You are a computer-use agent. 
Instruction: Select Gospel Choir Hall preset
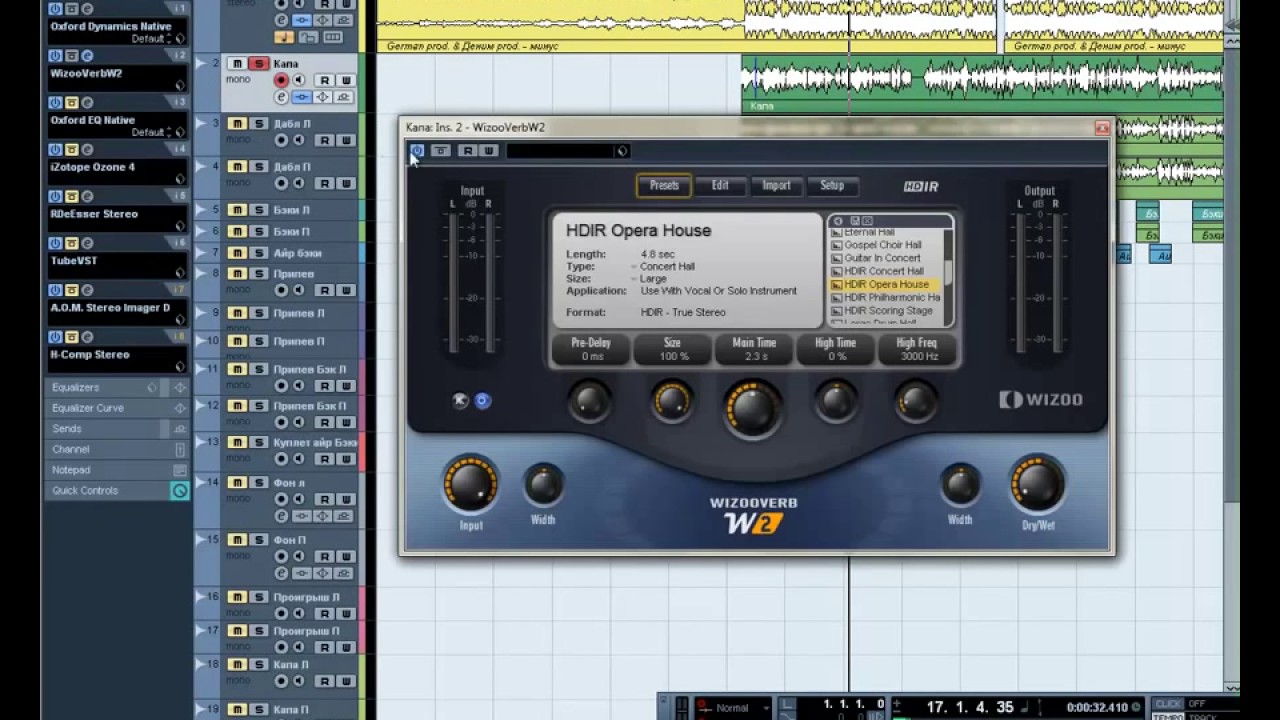tap(885, 245)
